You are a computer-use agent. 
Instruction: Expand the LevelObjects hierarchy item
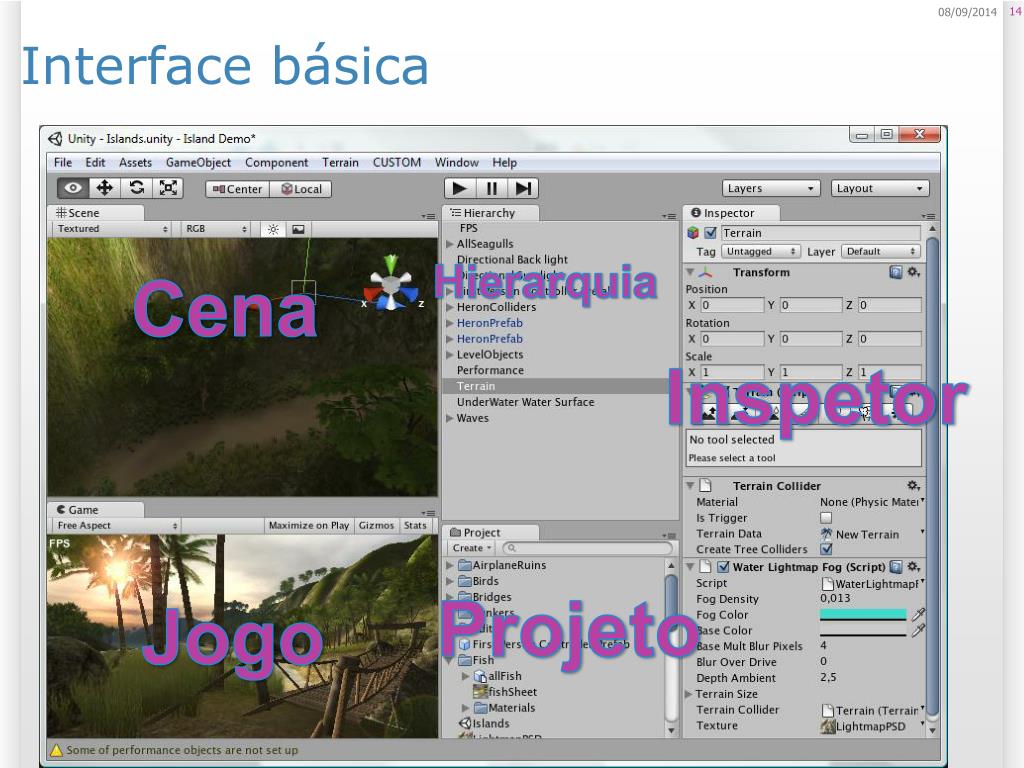pyautogui.click(x=449, y=355)
